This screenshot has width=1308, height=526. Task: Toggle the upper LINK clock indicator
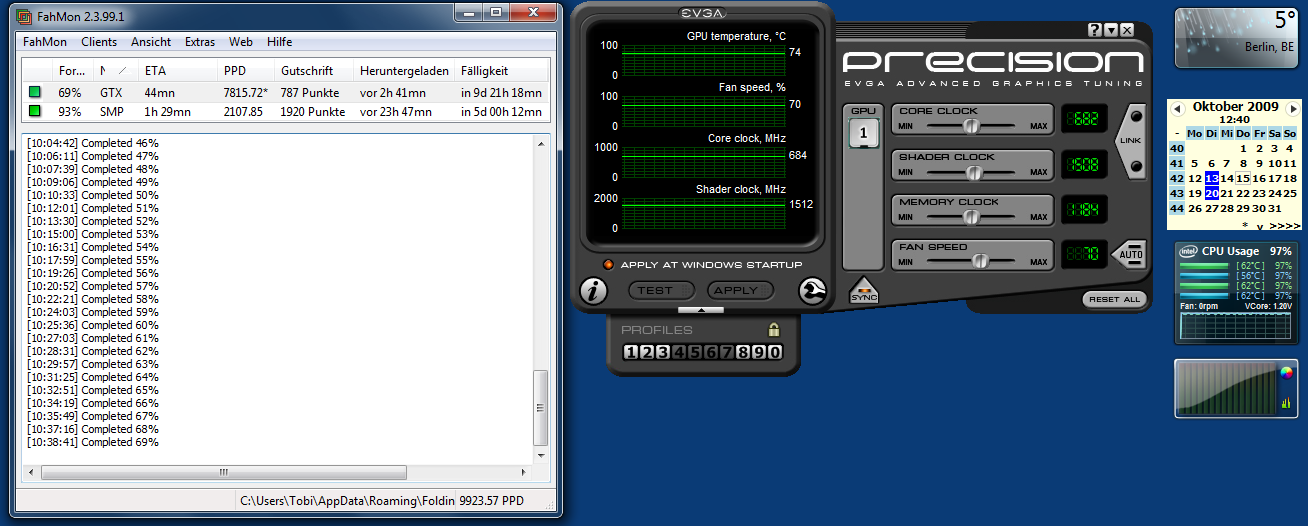[x=1135, y=115]
